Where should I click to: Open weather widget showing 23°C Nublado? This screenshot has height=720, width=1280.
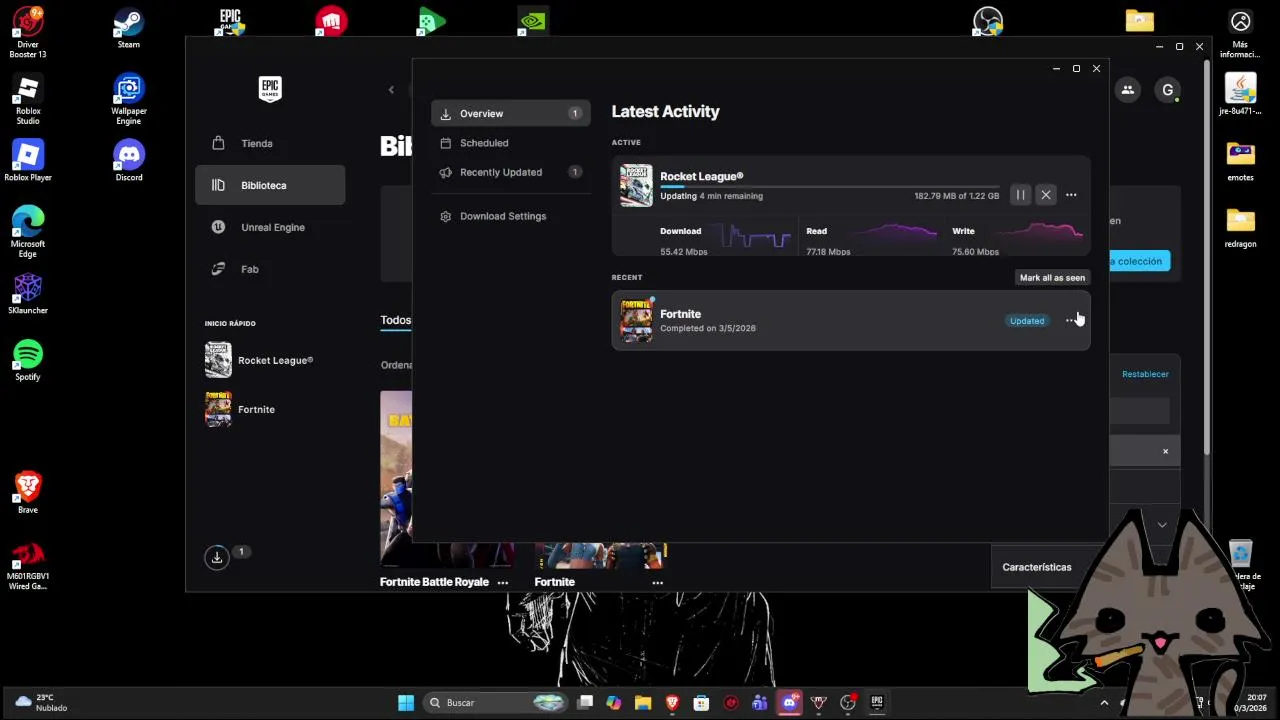(x=40, y=703)
